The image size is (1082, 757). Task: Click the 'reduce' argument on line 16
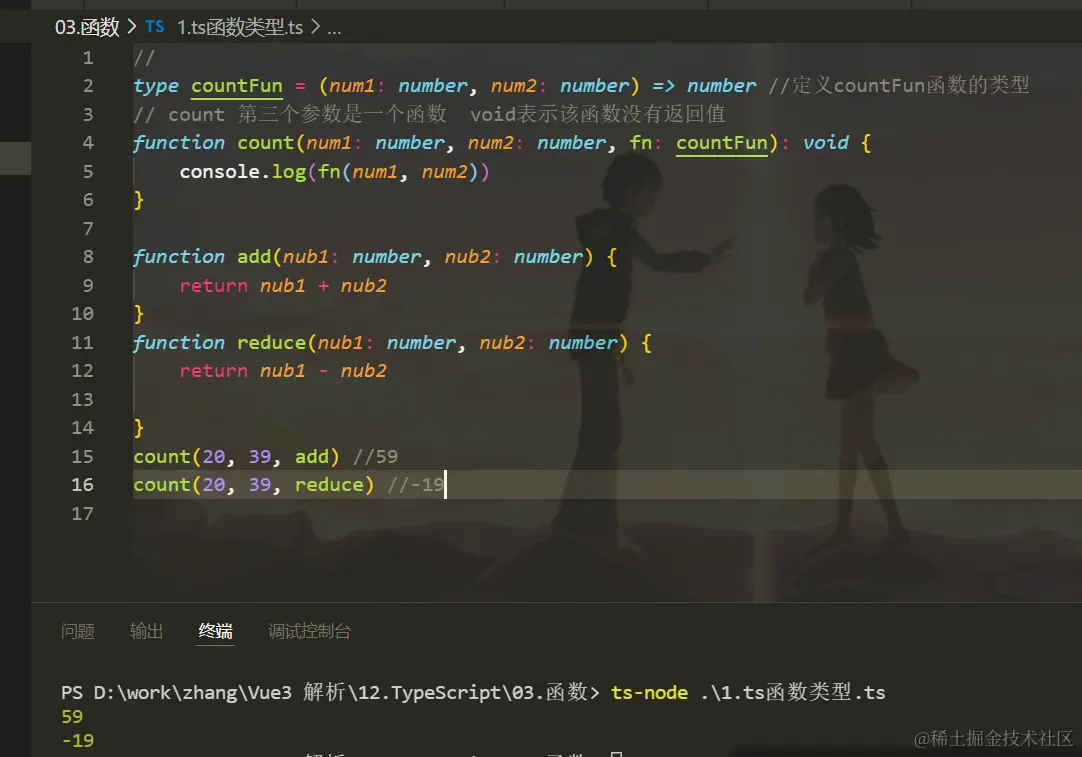pos(329,484)
